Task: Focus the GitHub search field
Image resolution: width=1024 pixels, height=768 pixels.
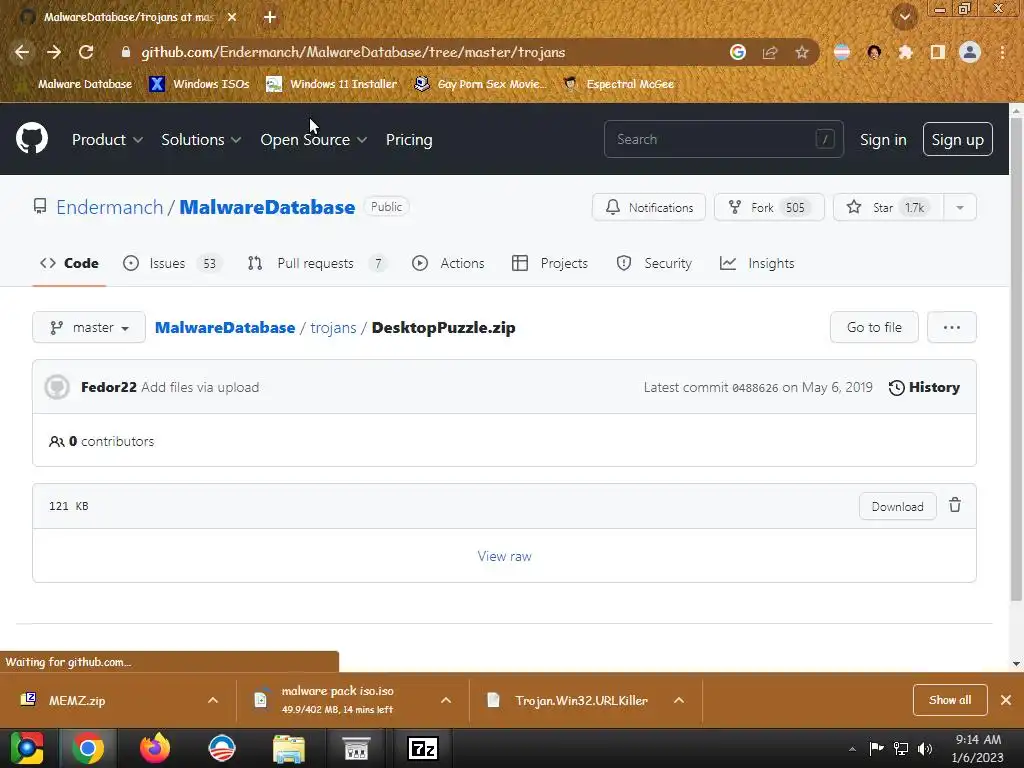Action: pos(724,139)
